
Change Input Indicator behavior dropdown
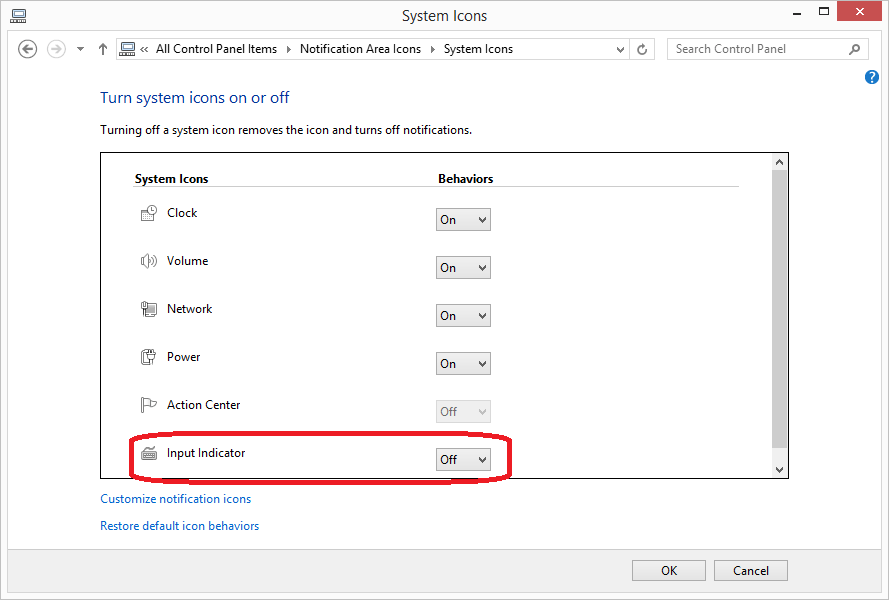tap(463, 459)
